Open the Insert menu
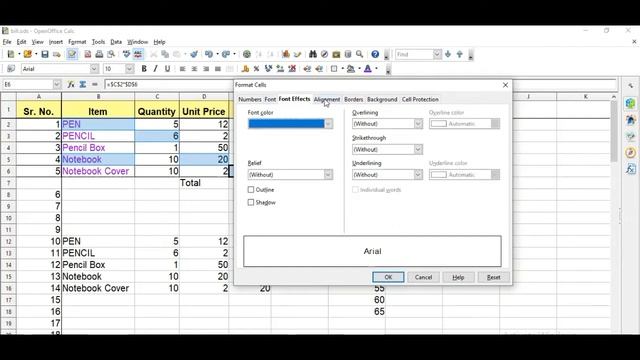 pos(56,42)
